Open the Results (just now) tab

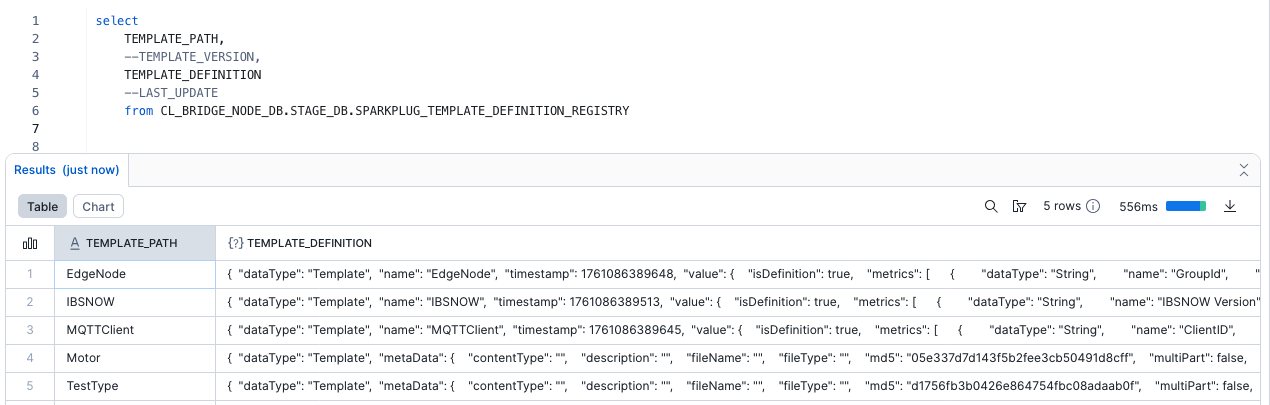click(x=66, y=170)
